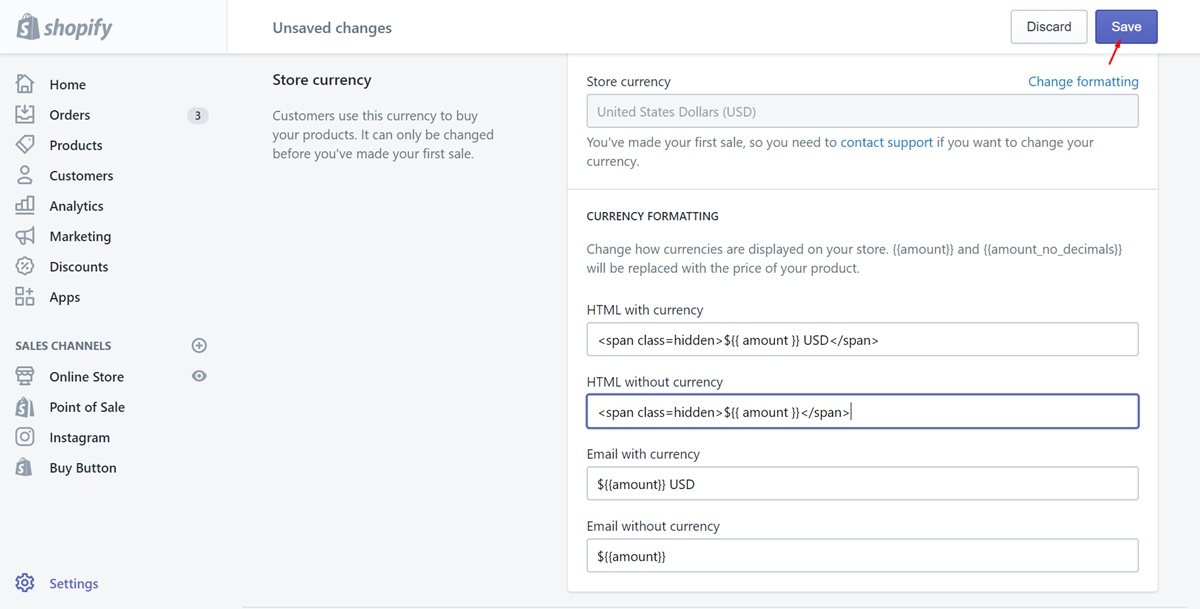Viewport: 1200px width, 609px height.
Task: Open Home in the sidebar
Action: pos(68,85)
